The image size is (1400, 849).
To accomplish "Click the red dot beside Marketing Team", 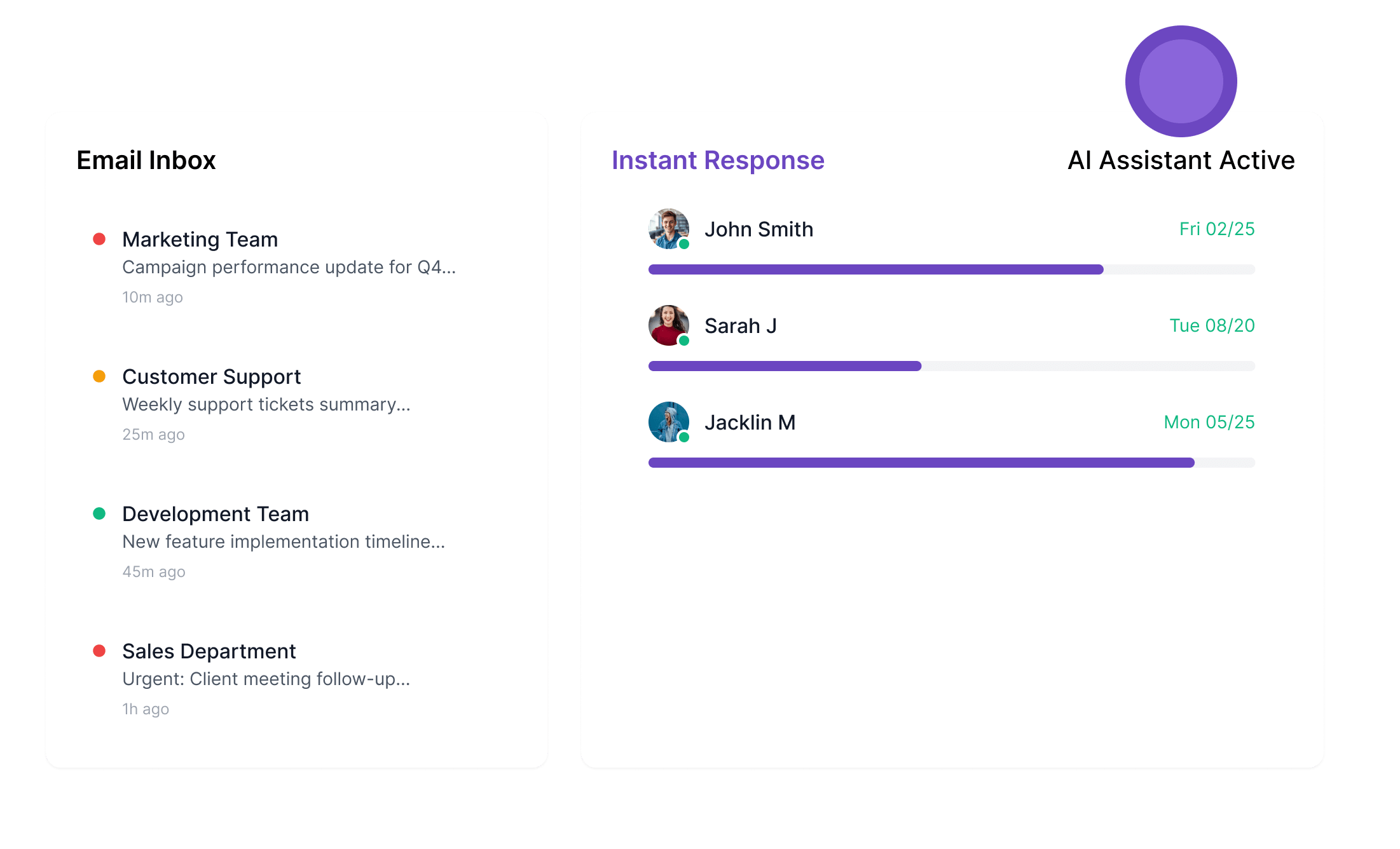I will (99, 239).
